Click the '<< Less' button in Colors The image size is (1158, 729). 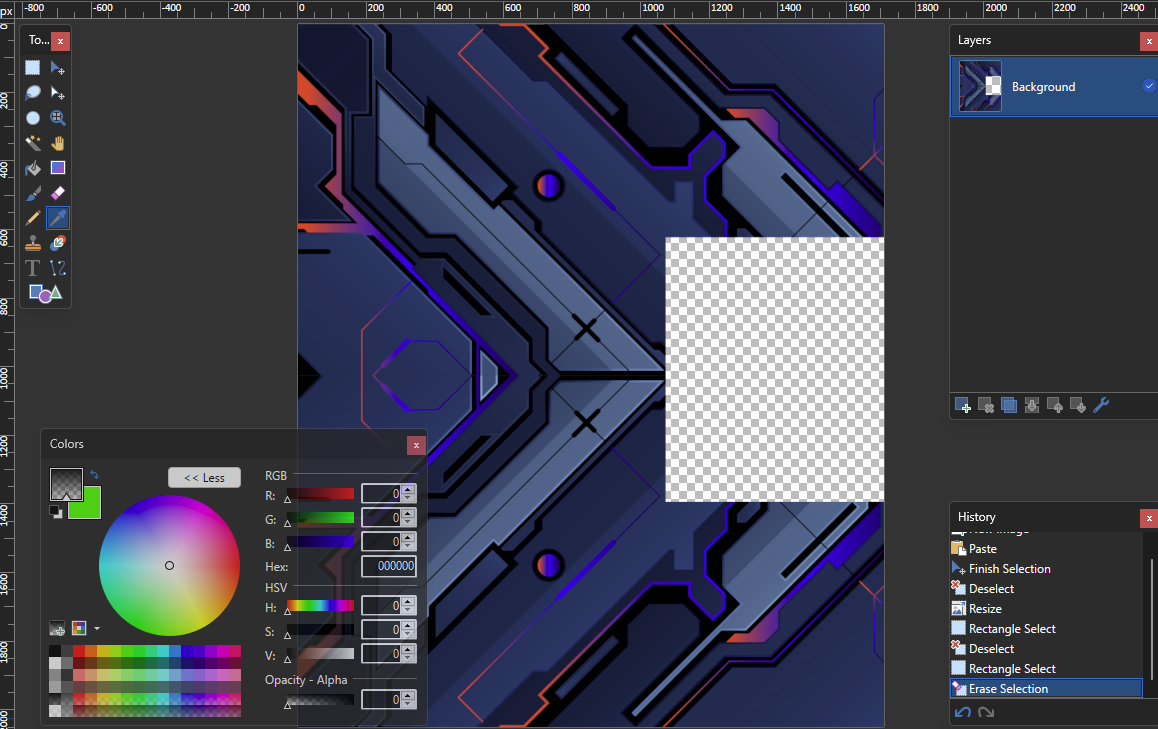(x=205, y=478)
